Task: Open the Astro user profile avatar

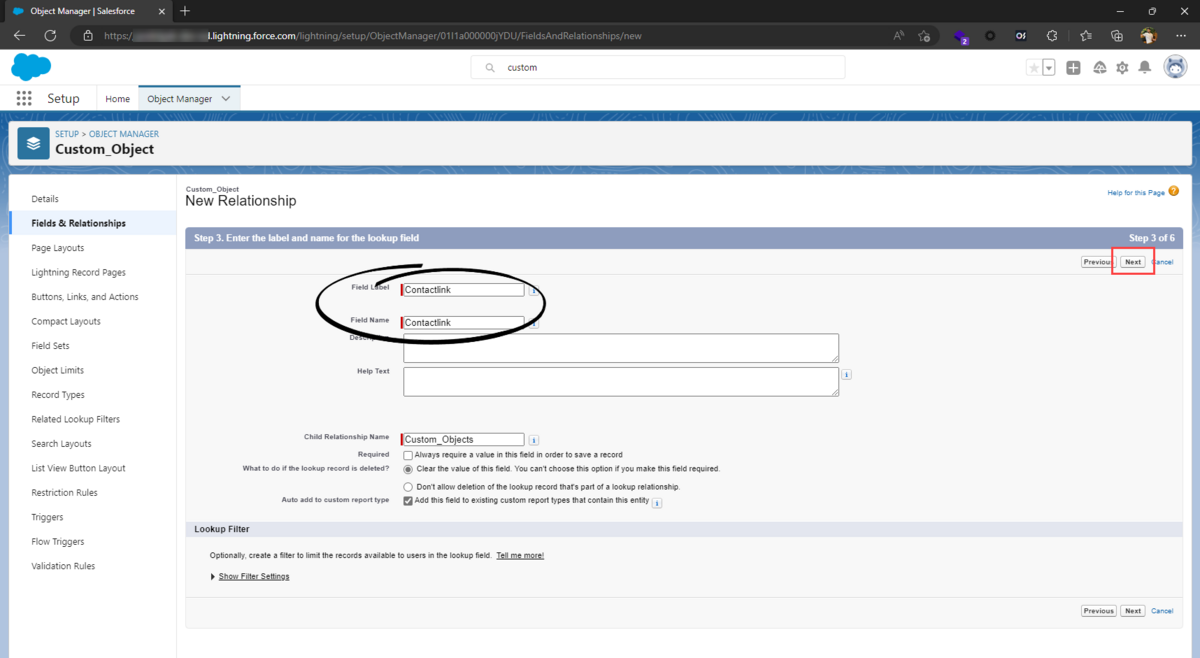Action: pyautogui.click(x=1175, y=67)
